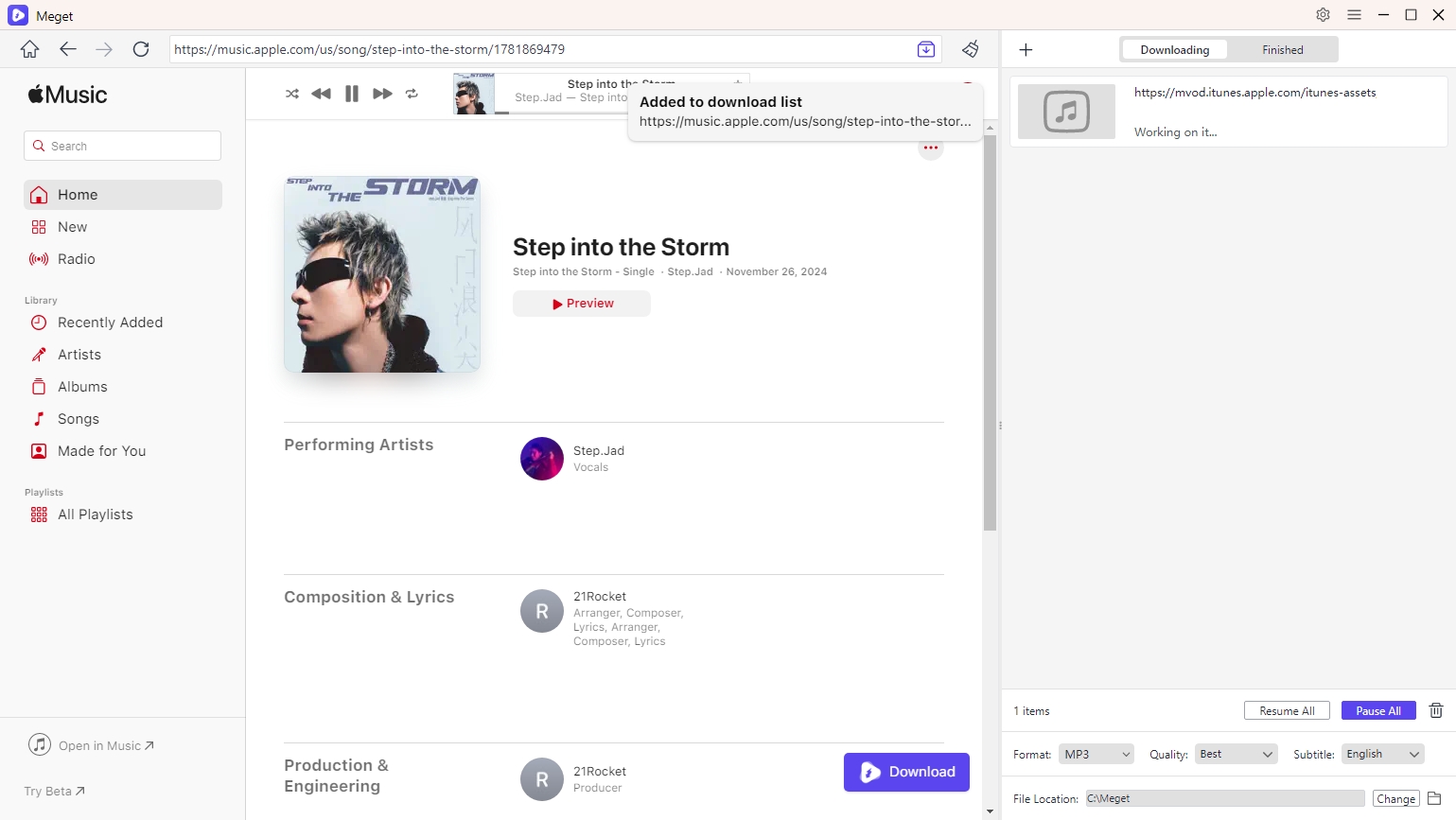This screenshot has width=1456, height=820.
Task: Click Change file location button
Action: click(x=1395, y=799)
